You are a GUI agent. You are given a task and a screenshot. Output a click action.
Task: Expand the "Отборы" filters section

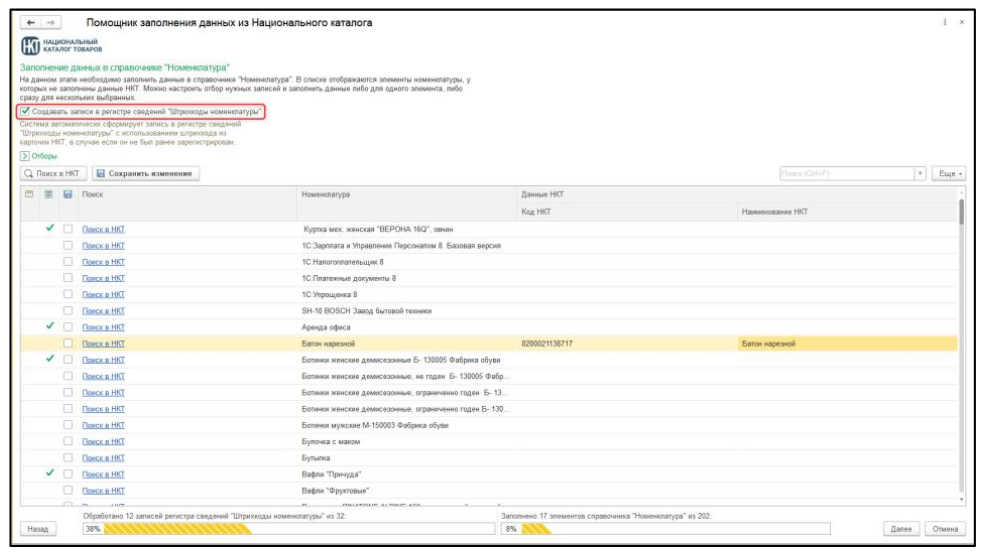(25, 156)
